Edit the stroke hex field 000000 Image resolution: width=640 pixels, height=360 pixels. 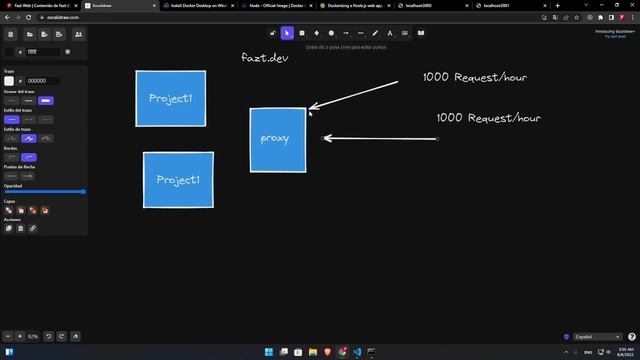pyautogui.click(x=42, y=81)
